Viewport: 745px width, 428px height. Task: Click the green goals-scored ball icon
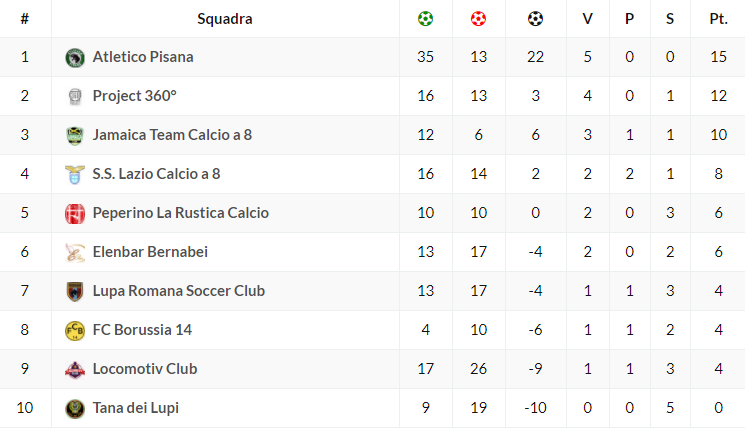[x=426, y=18]
